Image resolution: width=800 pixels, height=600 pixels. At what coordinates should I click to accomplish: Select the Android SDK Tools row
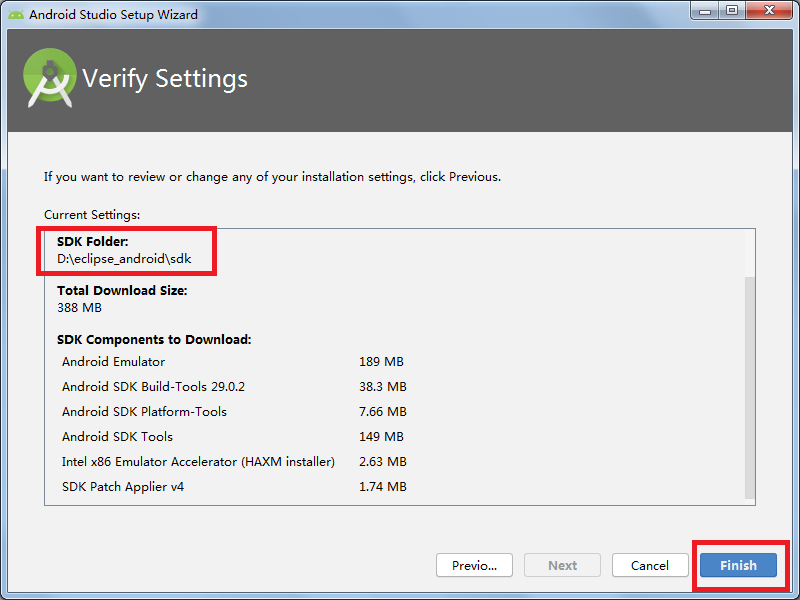(234, 436)
